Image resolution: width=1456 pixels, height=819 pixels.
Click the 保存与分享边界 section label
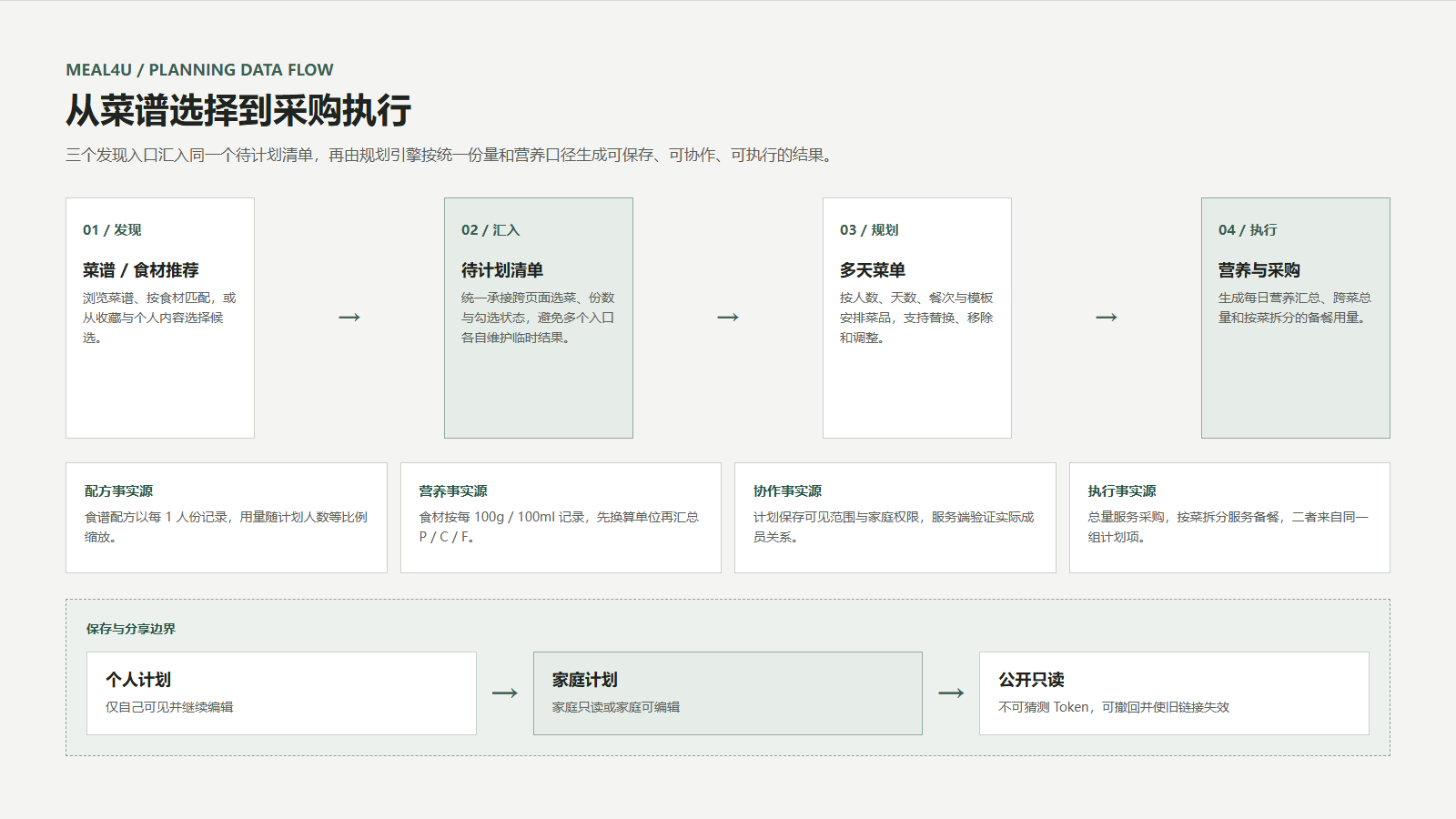tap(131, 629)
